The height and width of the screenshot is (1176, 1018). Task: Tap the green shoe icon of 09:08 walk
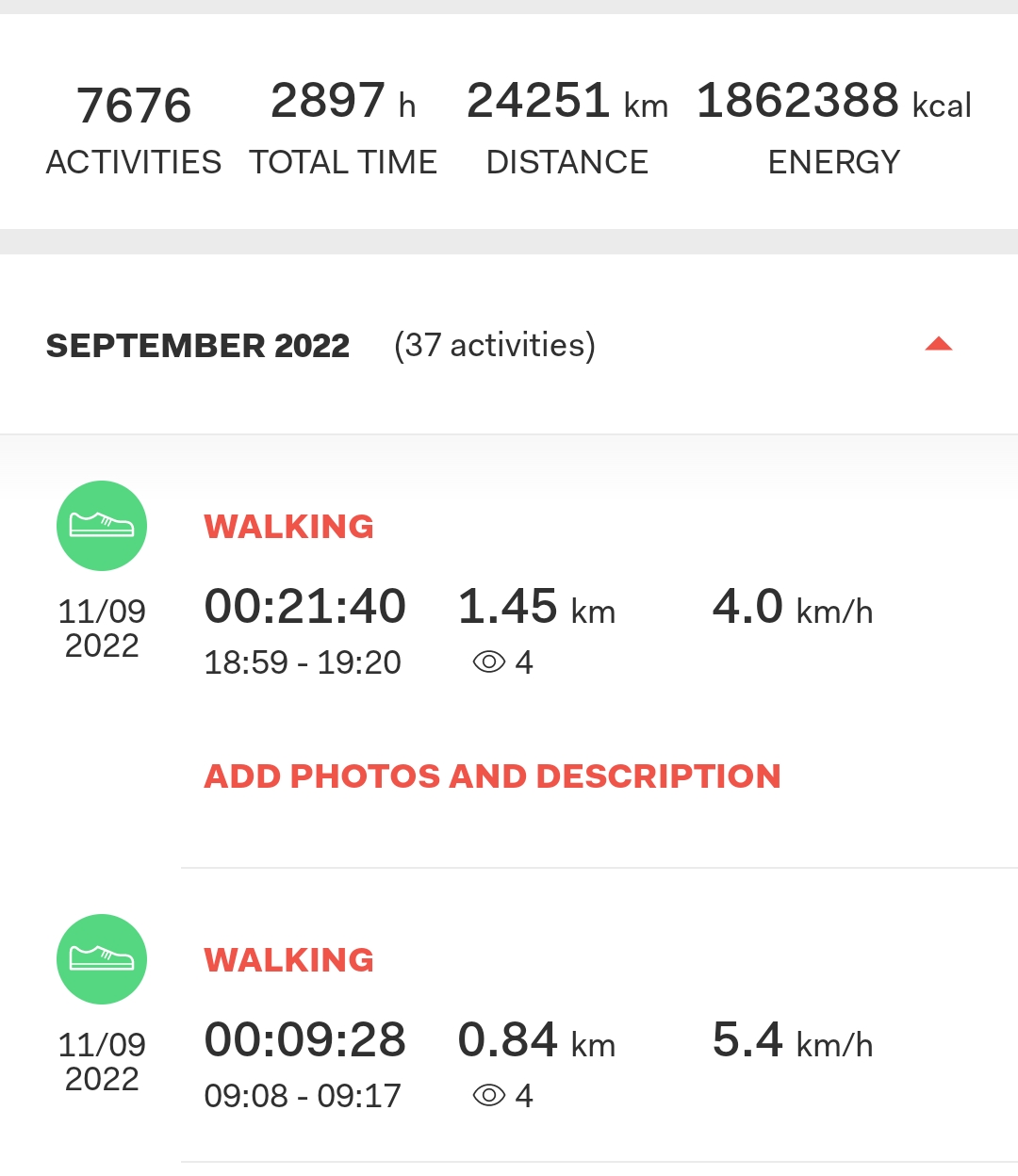pos(102,959)
